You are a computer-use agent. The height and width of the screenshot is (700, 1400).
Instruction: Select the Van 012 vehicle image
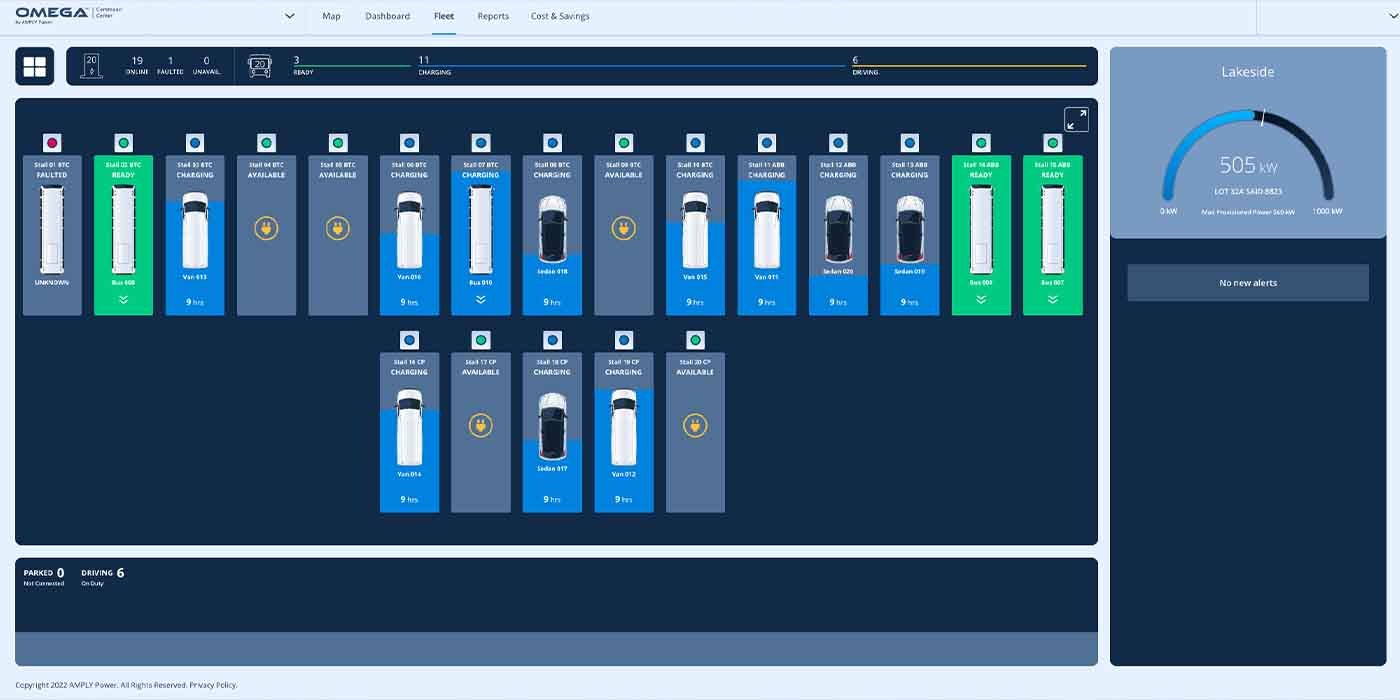click(624, 428)
